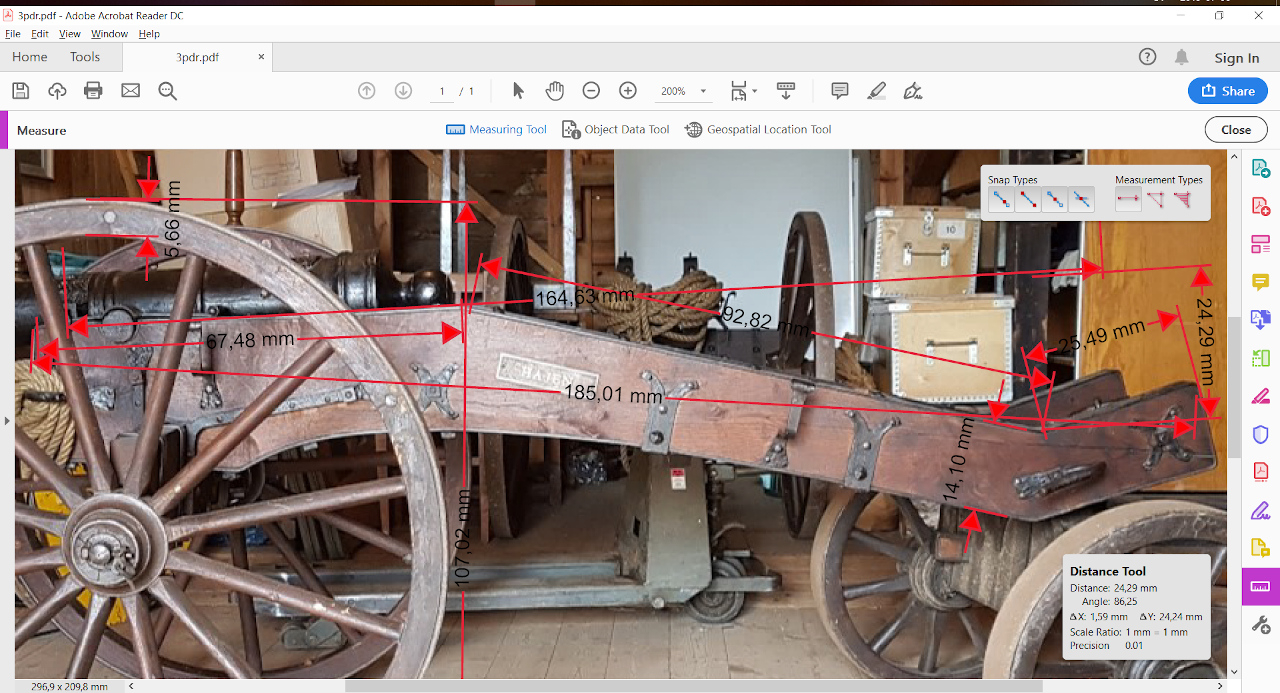Viewport: 1280px width, 693px height.
Task: Click the page number input field
Action: pyautogui.click(x=441, y=91)
